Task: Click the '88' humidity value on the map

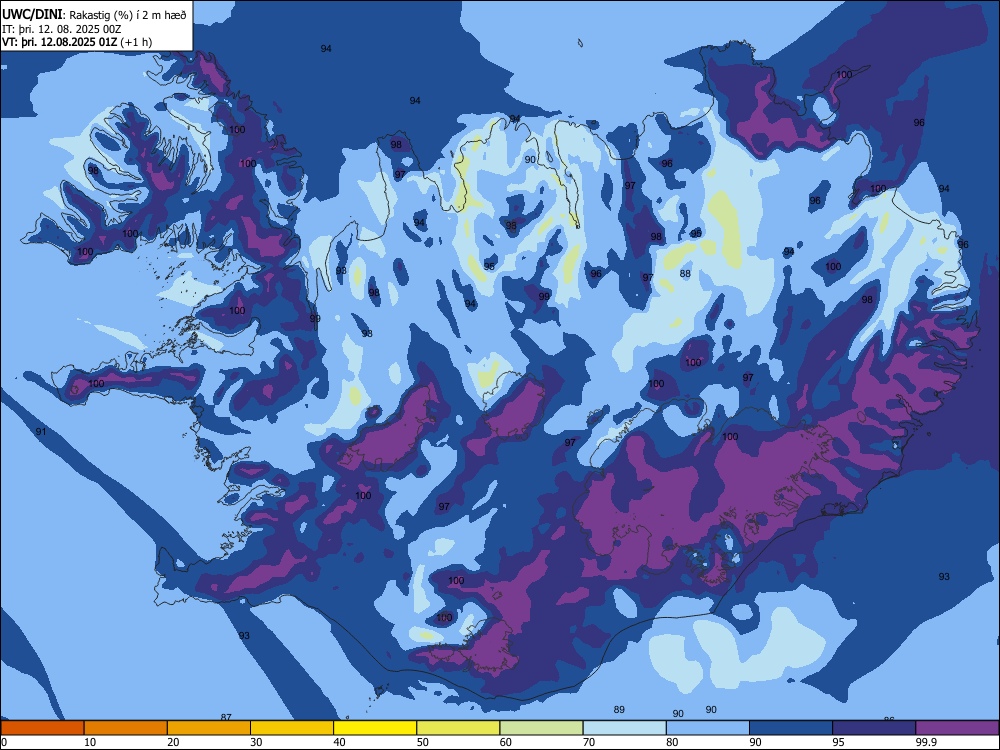Action: (685, 274)
